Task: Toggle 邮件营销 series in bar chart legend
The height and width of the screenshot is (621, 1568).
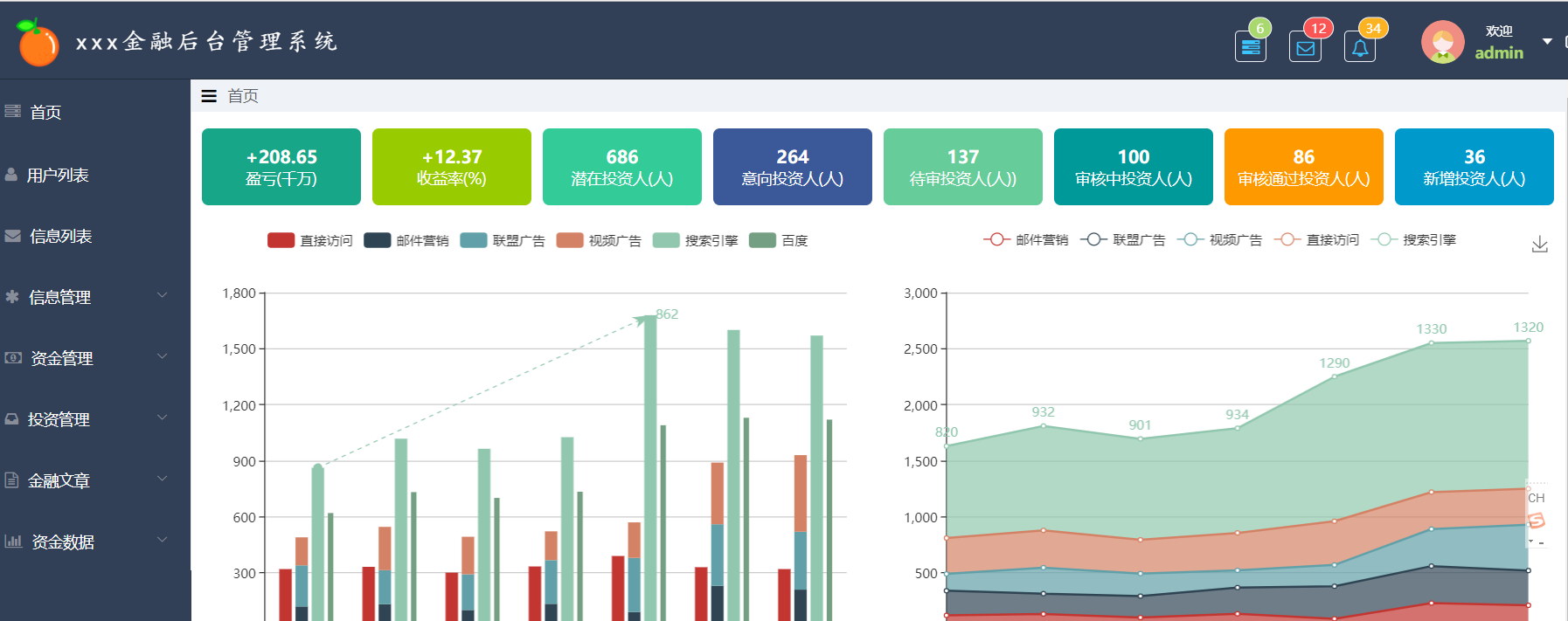Action: [406, 240]
